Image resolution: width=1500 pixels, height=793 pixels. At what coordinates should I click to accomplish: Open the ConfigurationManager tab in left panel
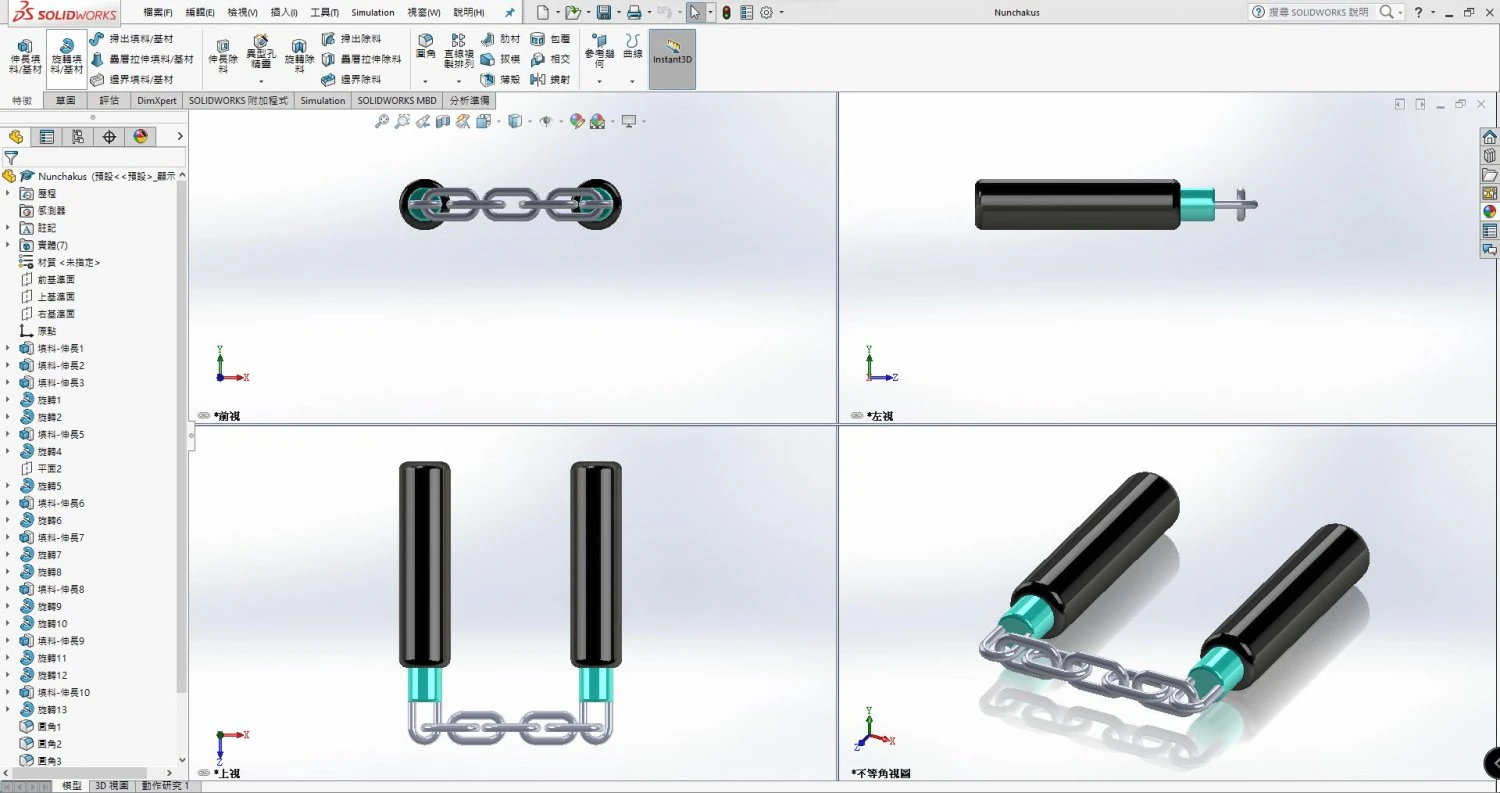coord(78,137)
